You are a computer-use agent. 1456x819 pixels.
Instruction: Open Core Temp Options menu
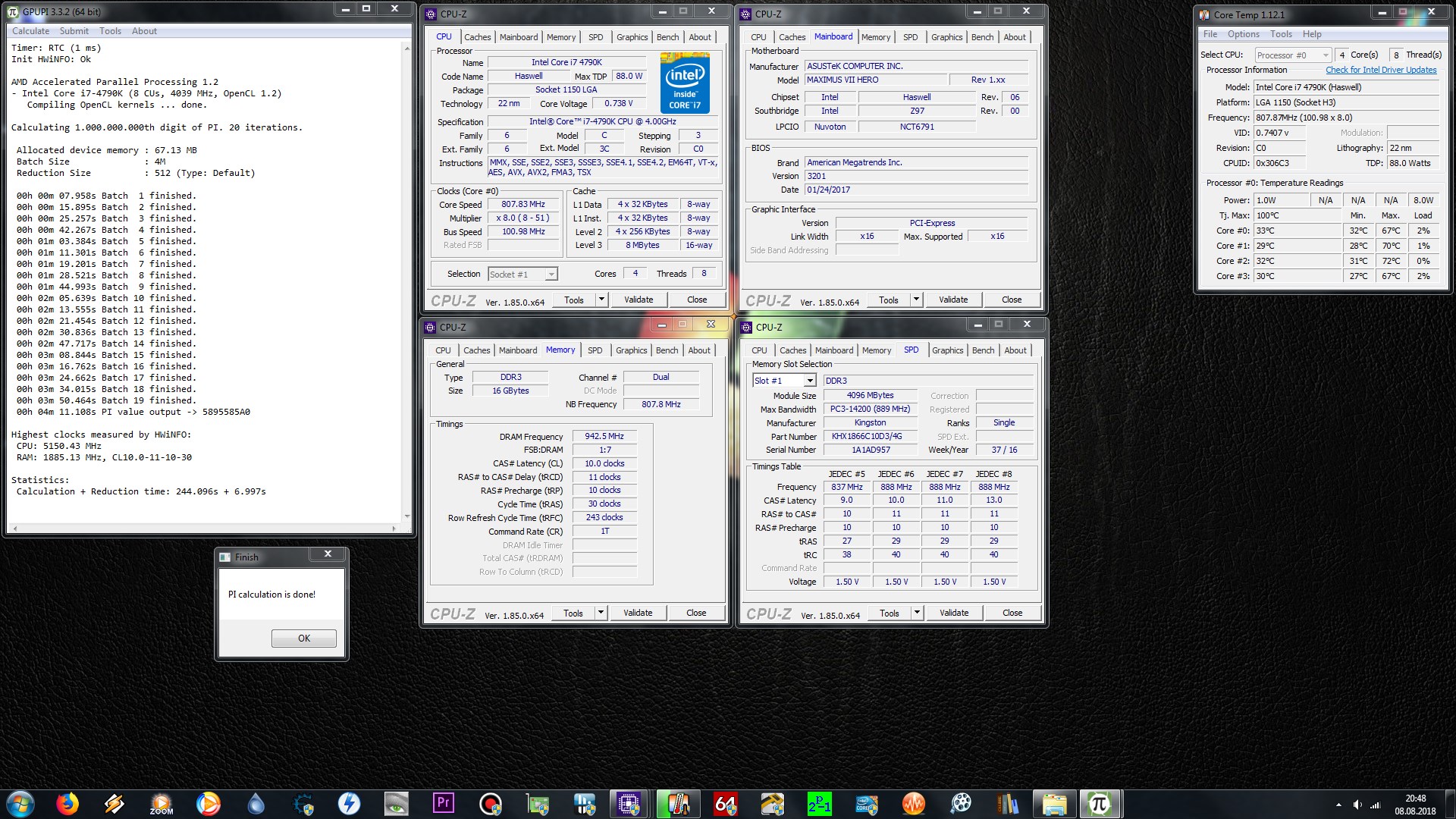(1243, 34)
